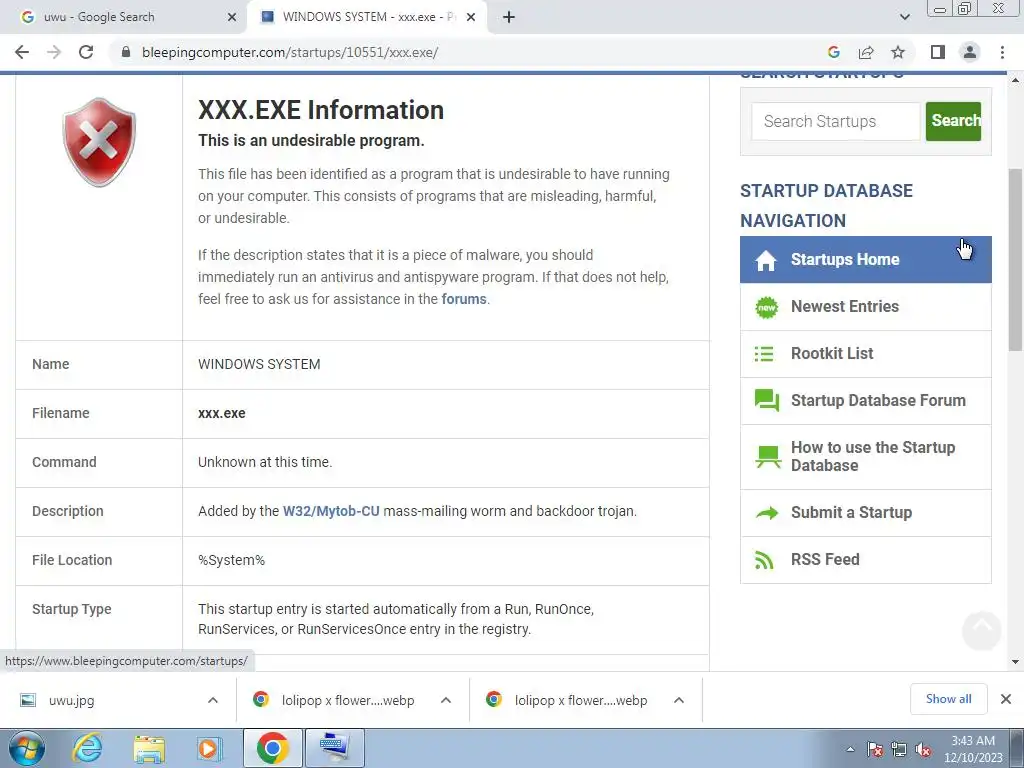This screenshot has width=1024, height=768.
Task: Open Startup Database Forum link
Action: point(865,400)
